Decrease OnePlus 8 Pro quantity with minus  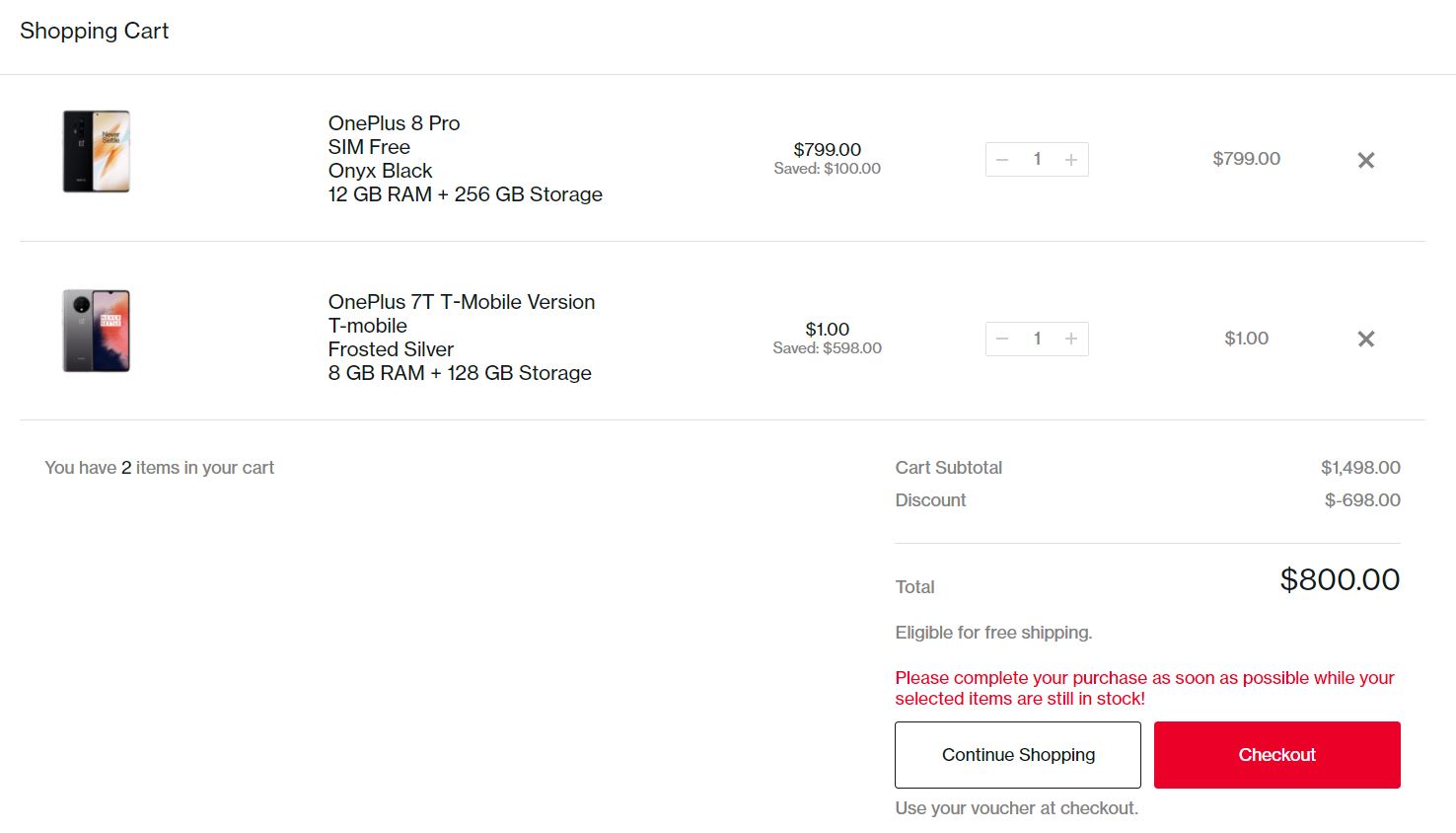1002,160
